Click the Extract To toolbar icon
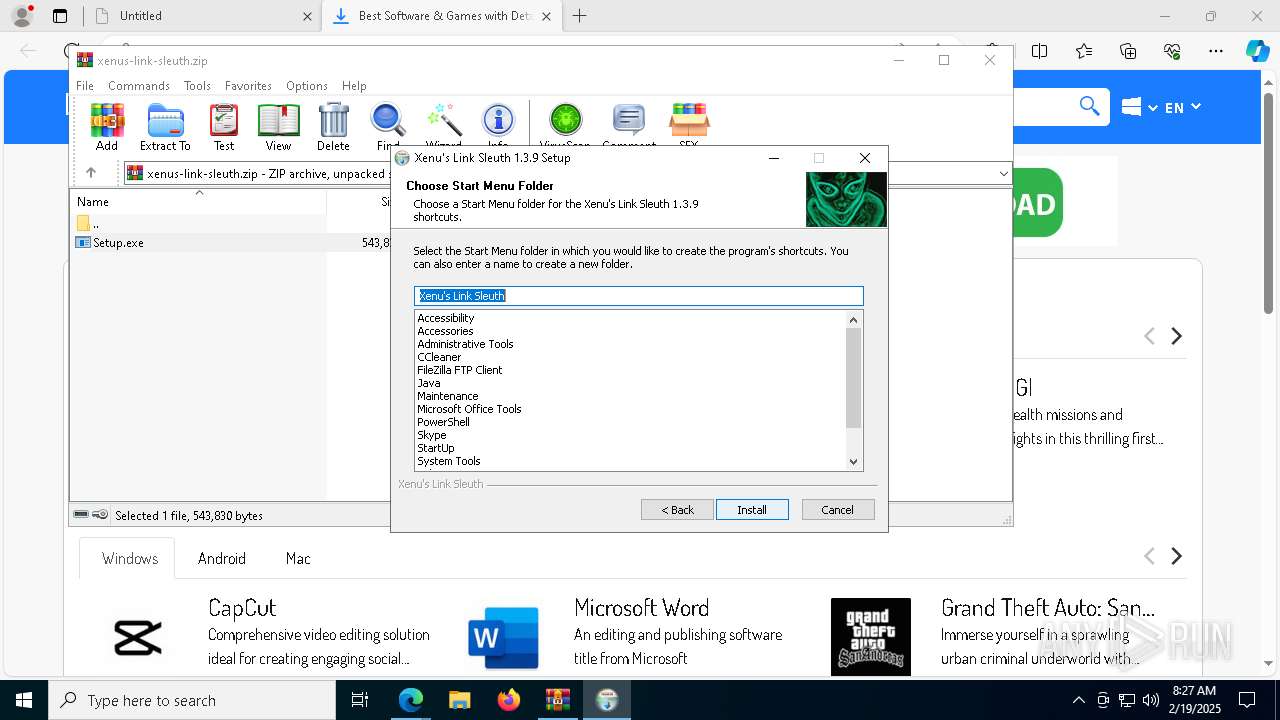 (x=165, y=127)
